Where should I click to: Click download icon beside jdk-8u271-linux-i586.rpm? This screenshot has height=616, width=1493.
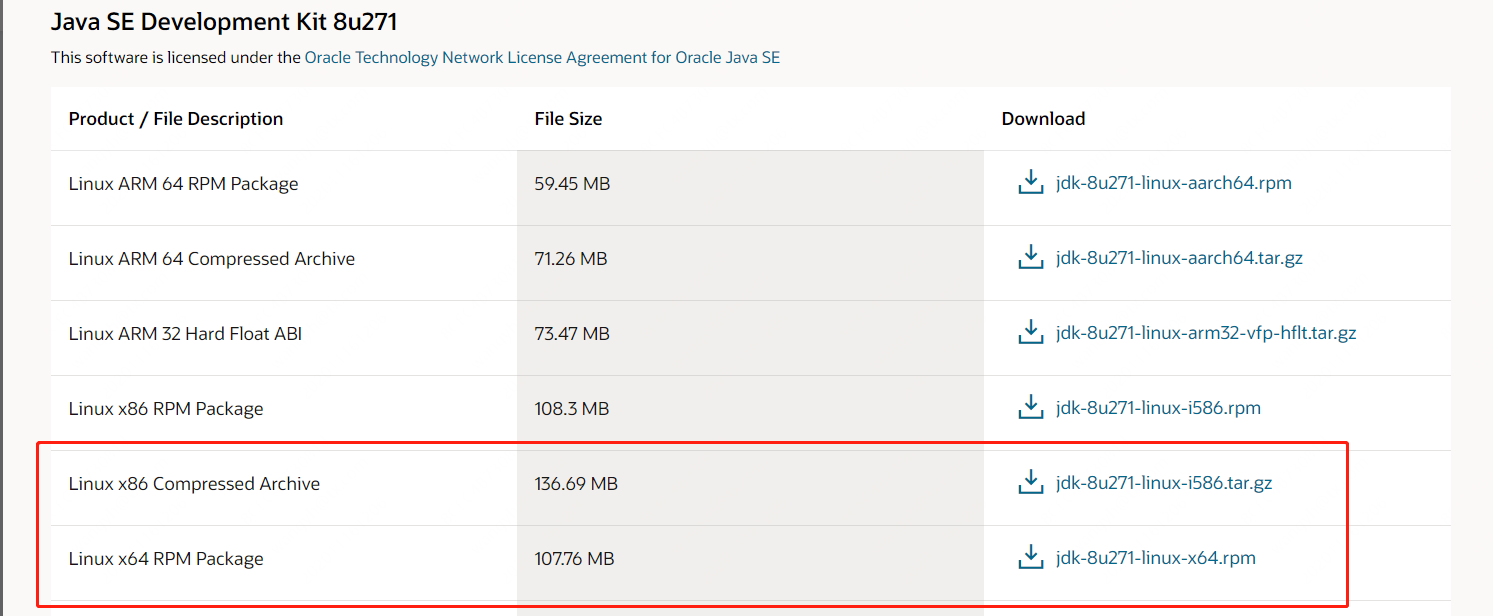(1030, 408)
